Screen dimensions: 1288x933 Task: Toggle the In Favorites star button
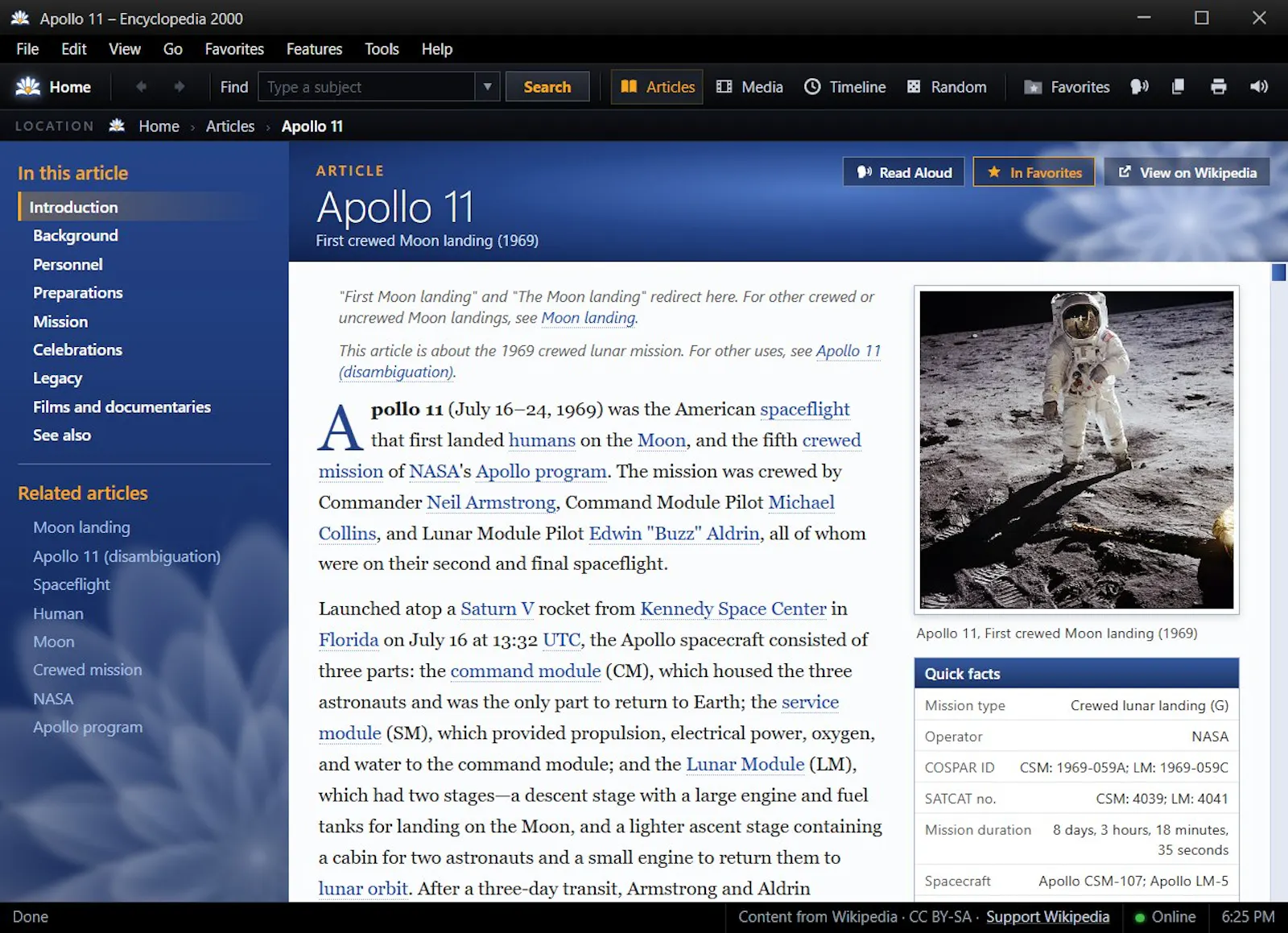(1034, 172)
